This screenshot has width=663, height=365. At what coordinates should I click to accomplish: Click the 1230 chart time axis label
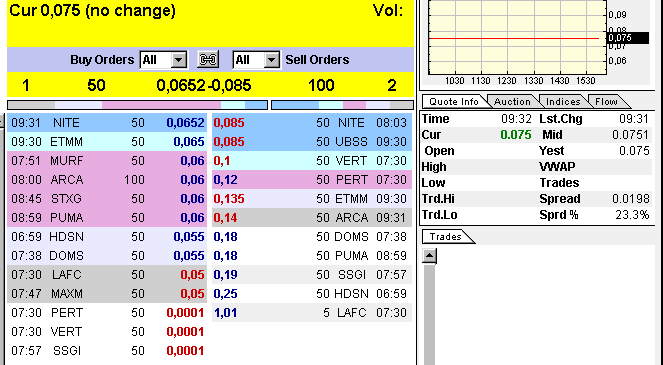[x=507, y=81]
